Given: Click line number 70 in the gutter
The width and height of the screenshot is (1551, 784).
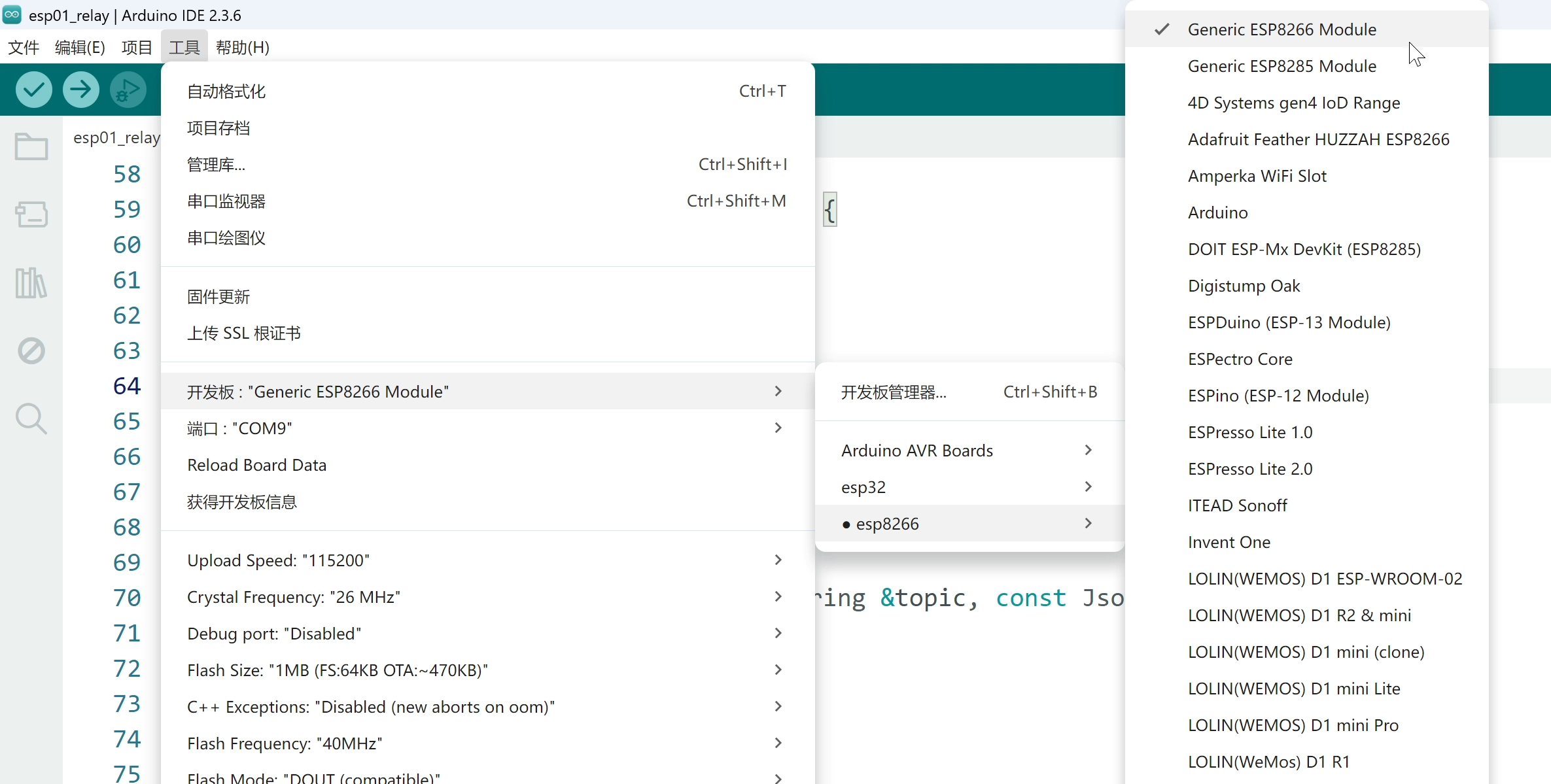Looking at the screenshot, I should (127, 598).
